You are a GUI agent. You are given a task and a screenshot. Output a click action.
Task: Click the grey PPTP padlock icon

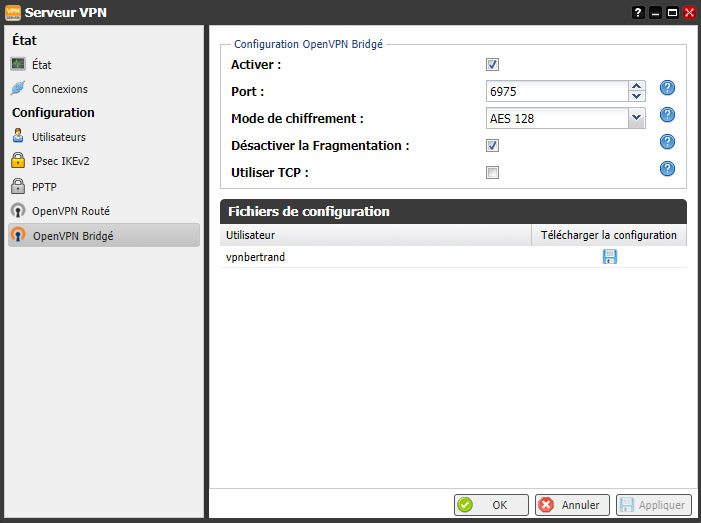click(18, 186)
